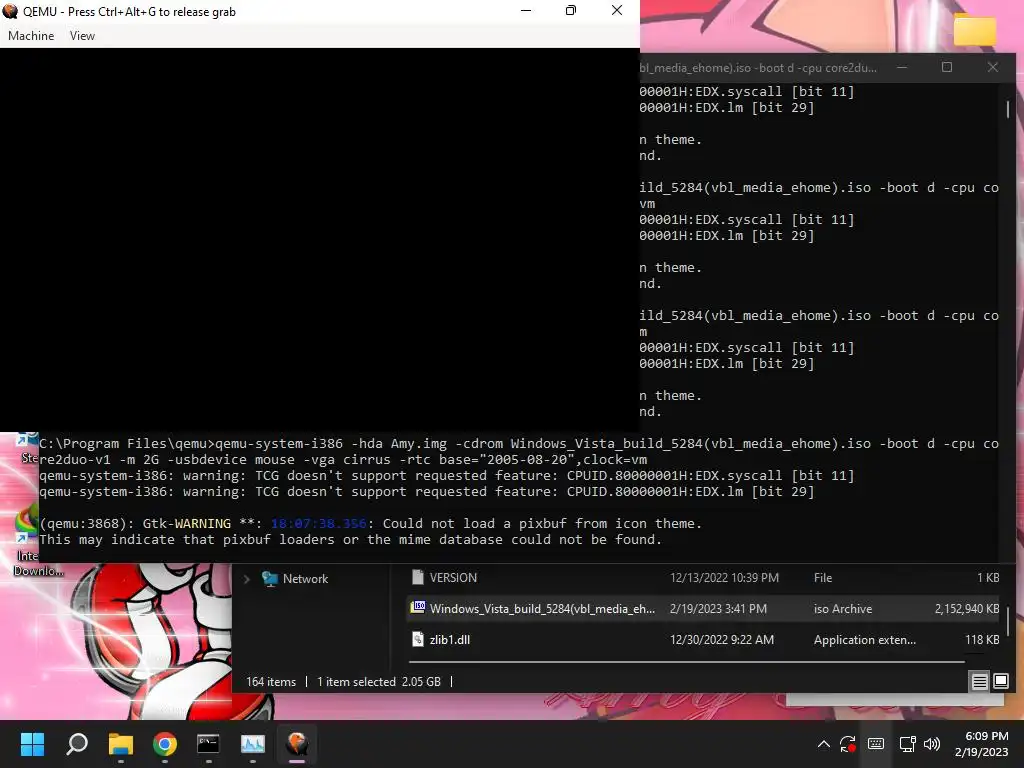Close the QEMU window

[616, 10]
